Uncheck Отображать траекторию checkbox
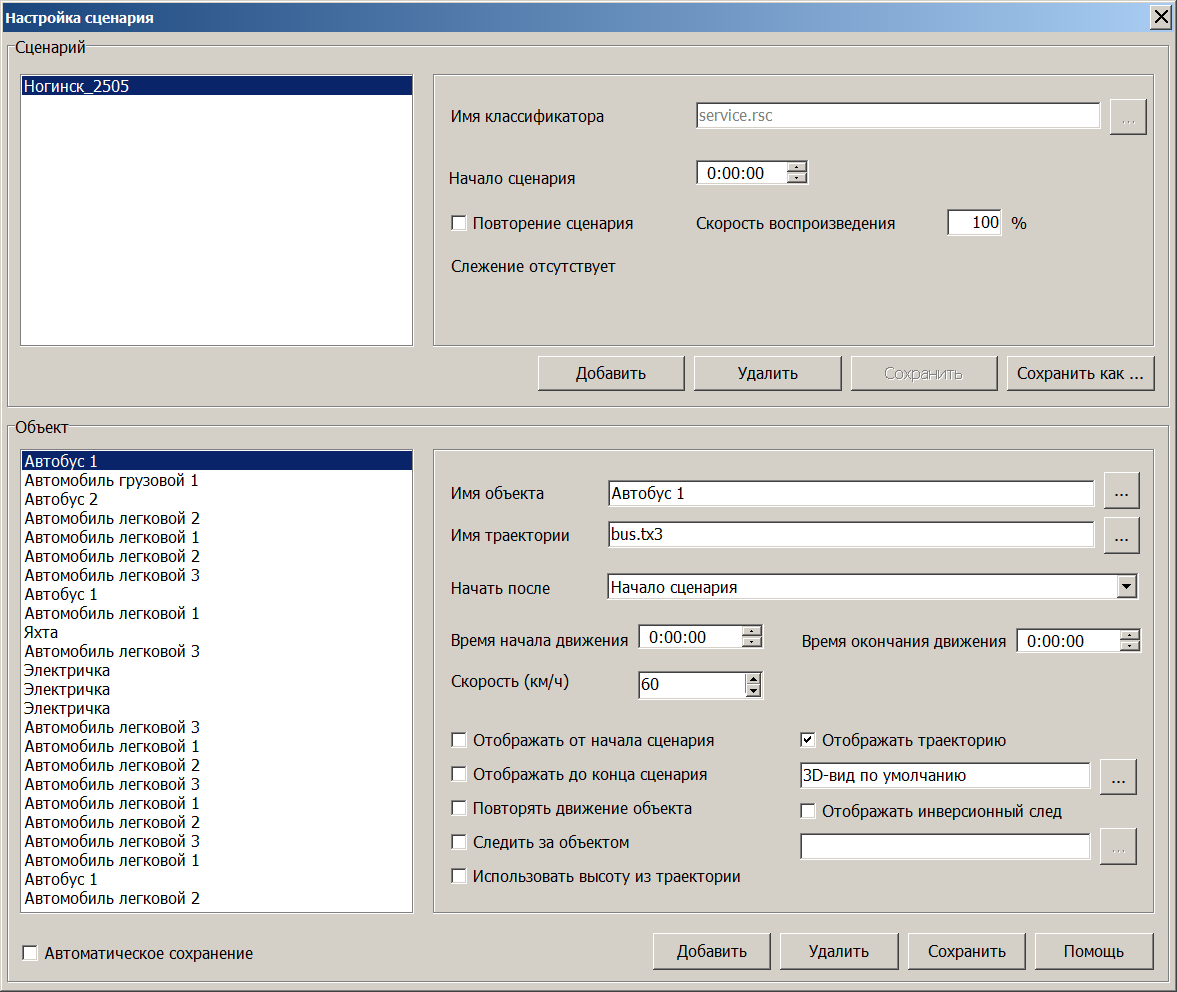Viewport: 1177px width, 992px height. click(808, 741)
